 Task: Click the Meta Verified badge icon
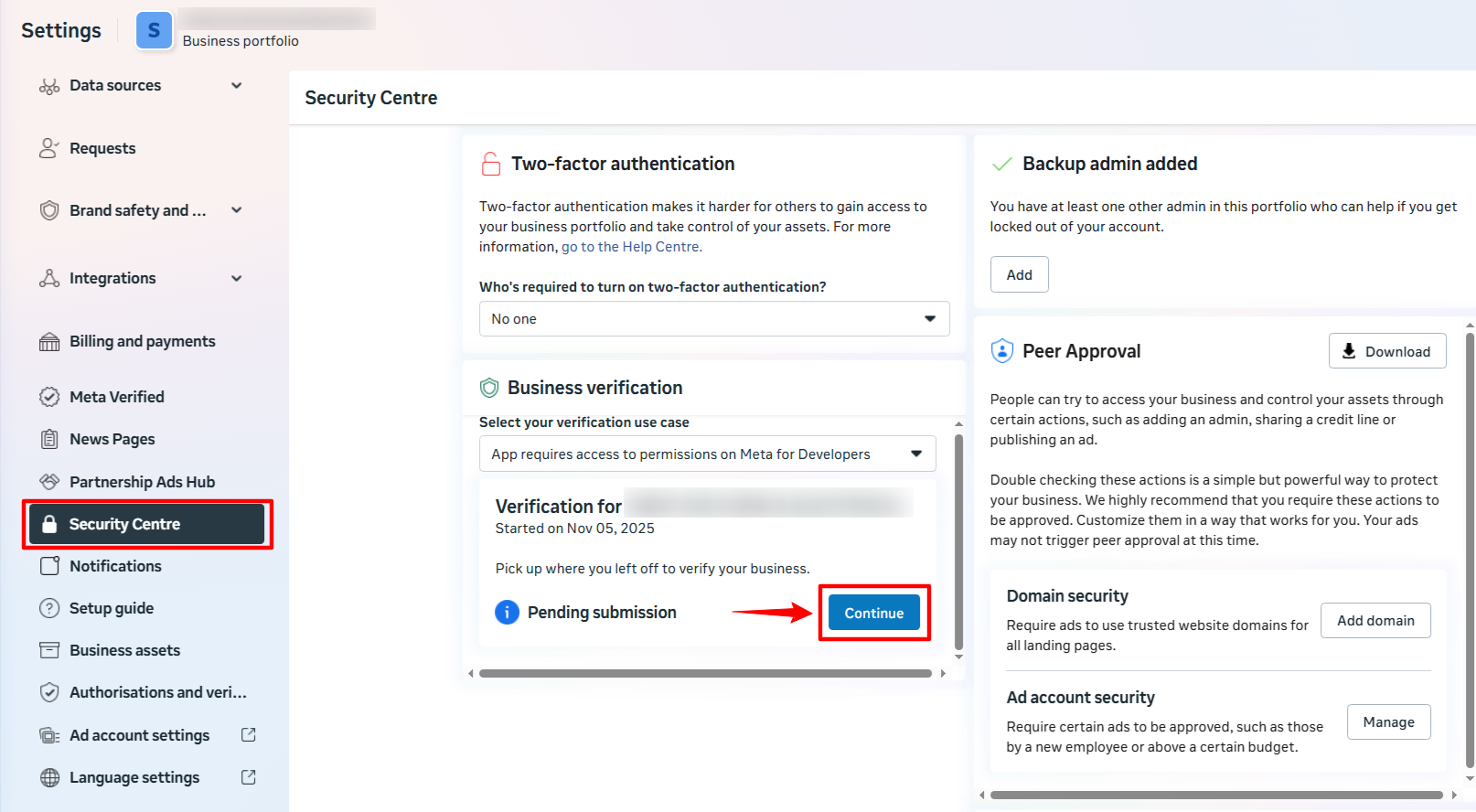tap(49, 397)
